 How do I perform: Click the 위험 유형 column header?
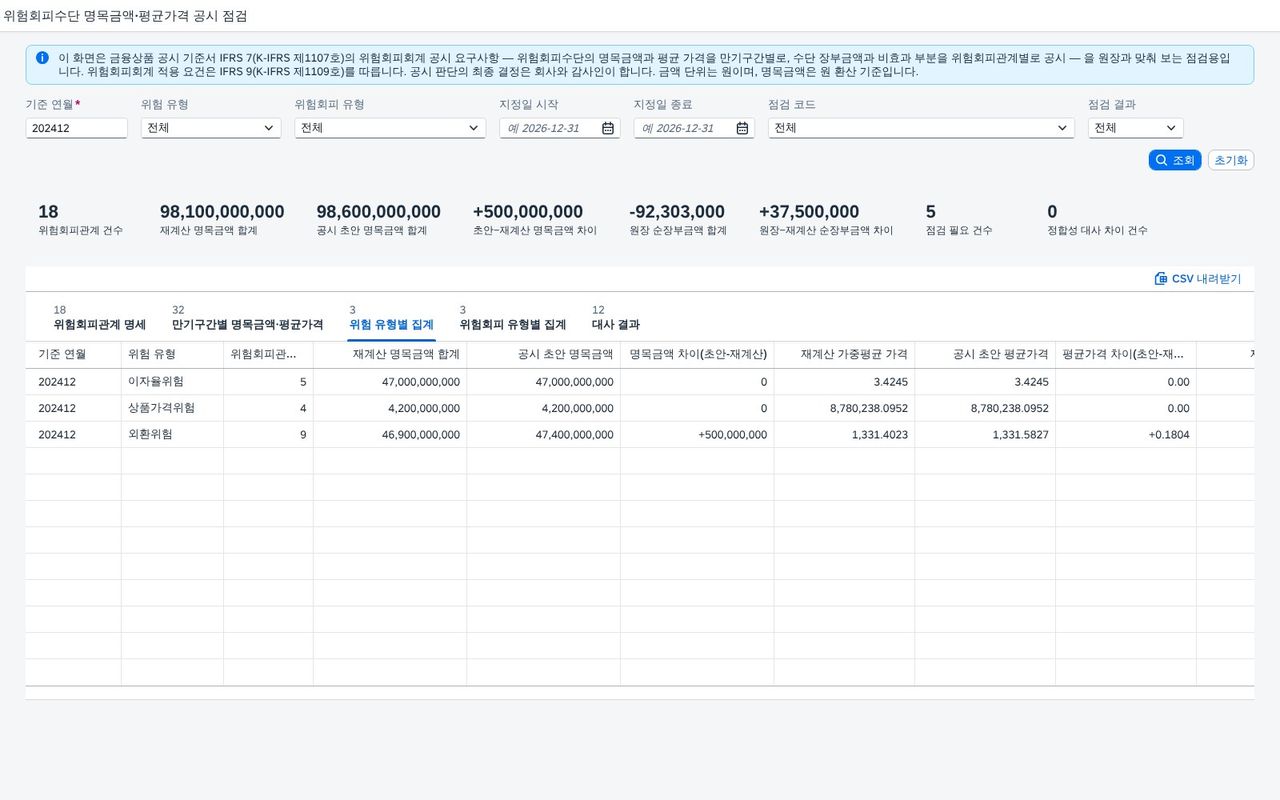coord(172,355)
